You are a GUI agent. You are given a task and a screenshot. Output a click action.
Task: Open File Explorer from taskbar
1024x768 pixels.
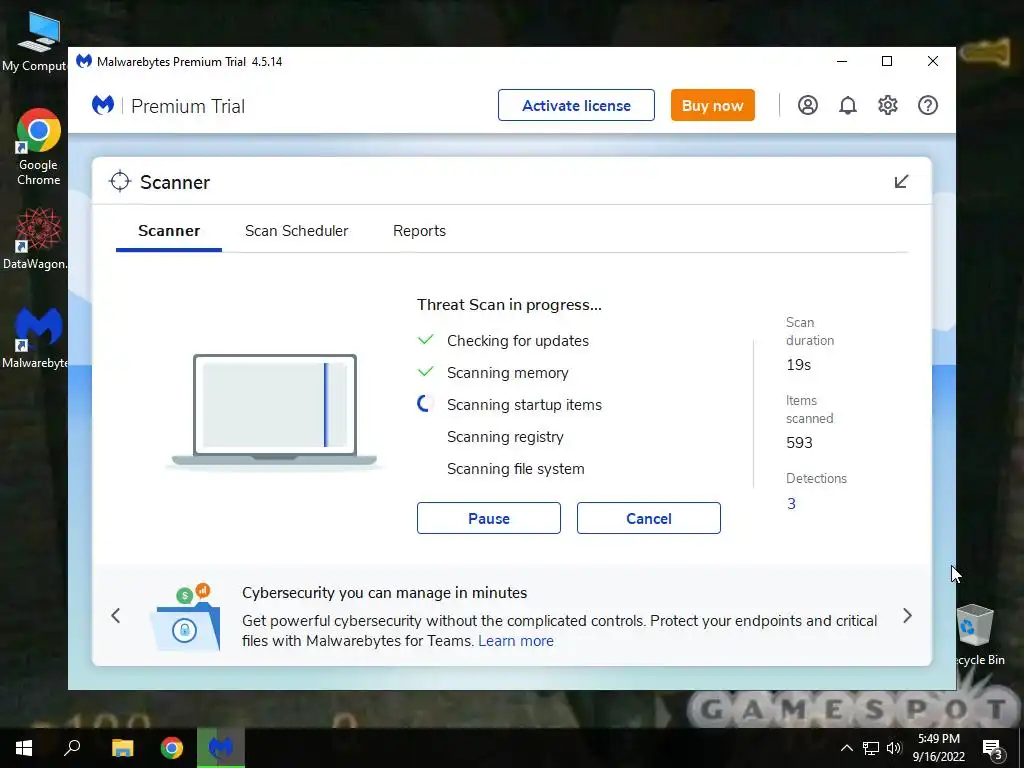(x=122, y=748)
